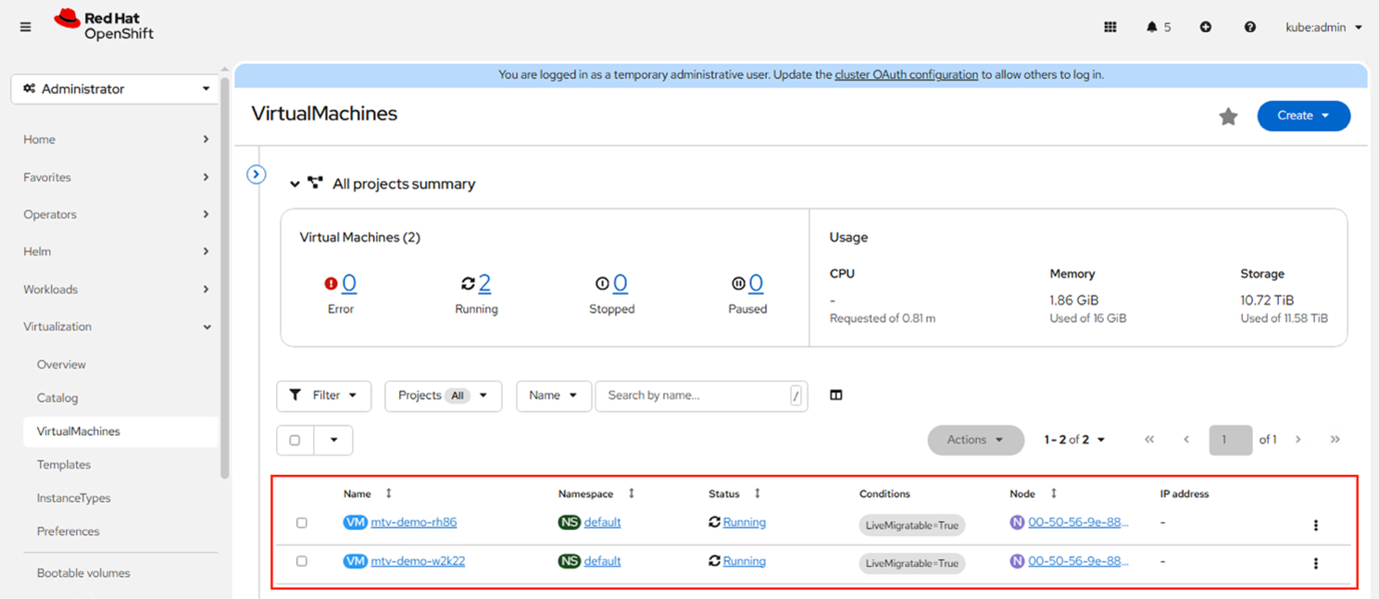Click the Create button
This screenshot has height=599, width=1379.
(1303, 116)
